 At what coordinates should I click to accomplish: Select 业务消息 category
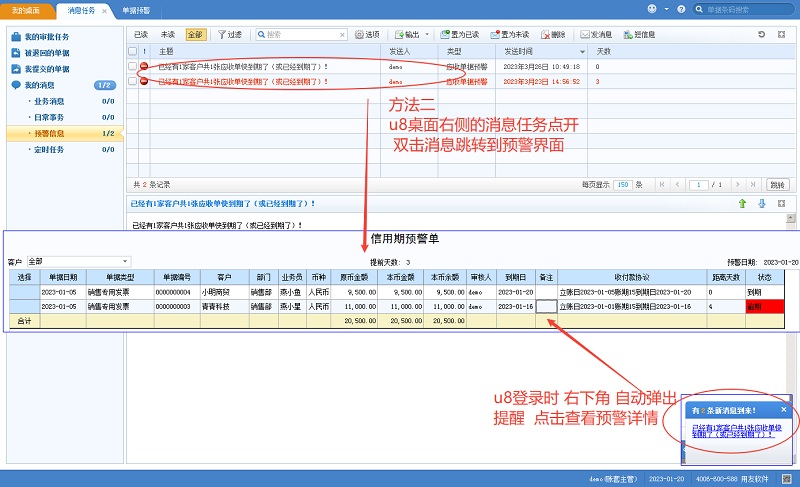tap(49, 101)
